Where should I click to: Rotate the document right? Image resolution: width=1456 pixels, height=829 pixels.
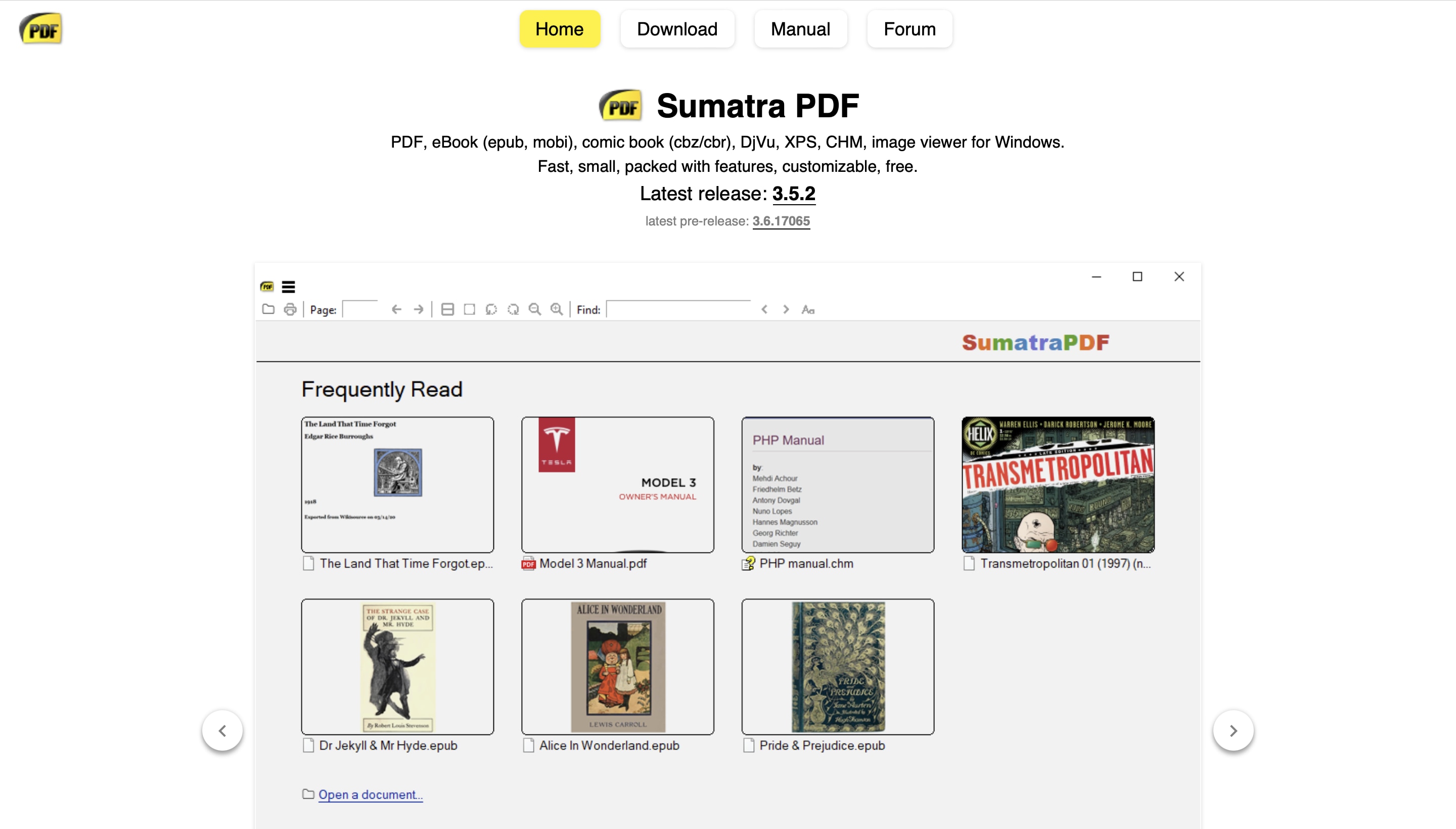tap(513, 309)
